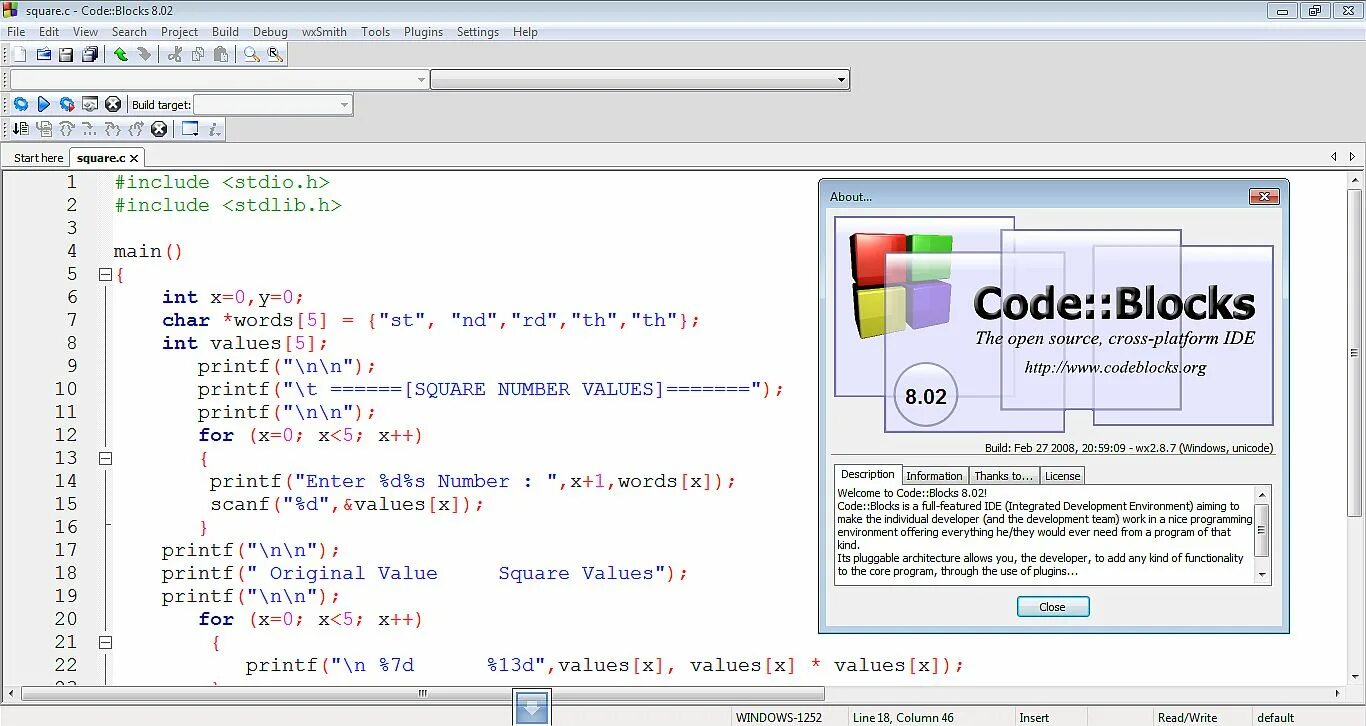Undo last edit with green arrow icon
1366x726 pixels.
[121, 55]
